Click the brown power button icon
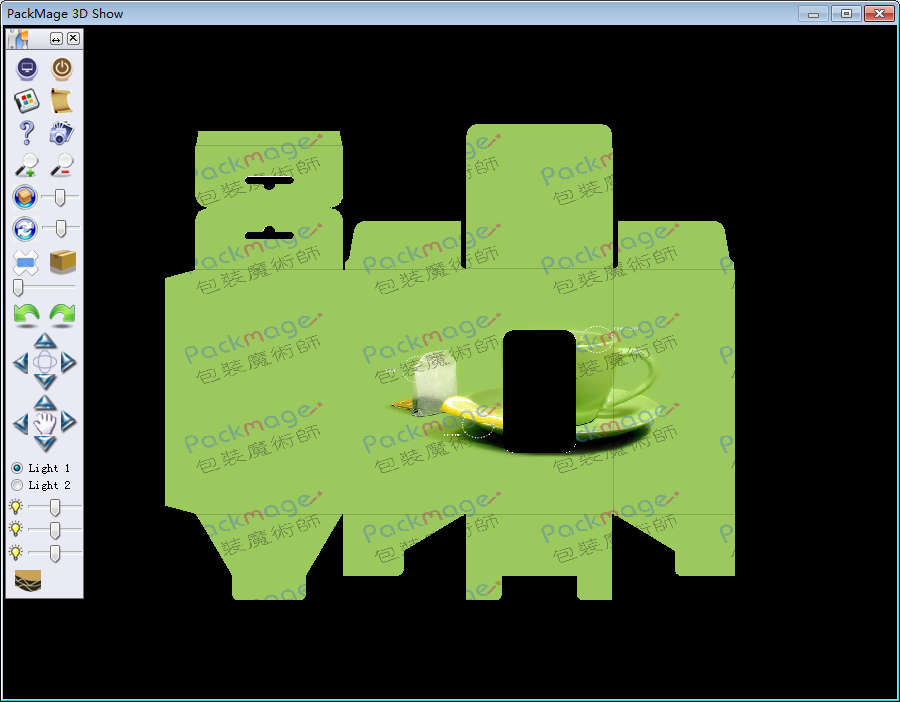 [x=61, y=69]
